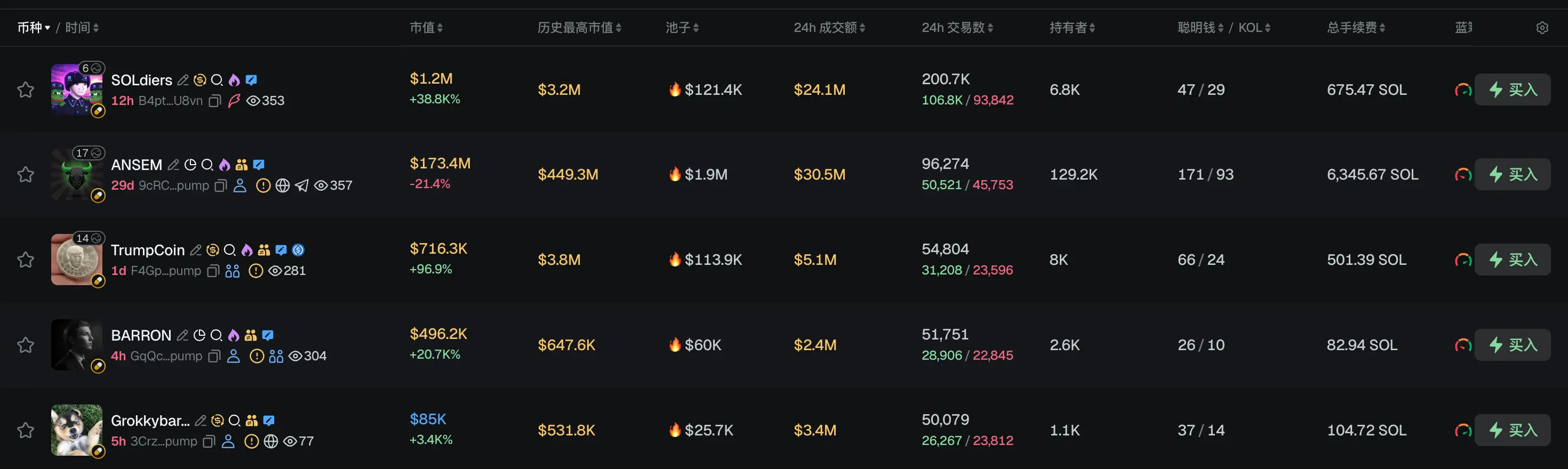The height and width of the screenshot is (469, 1568).
Task: Favorite SOLdiers with the star
Action: tap(26, 90)
